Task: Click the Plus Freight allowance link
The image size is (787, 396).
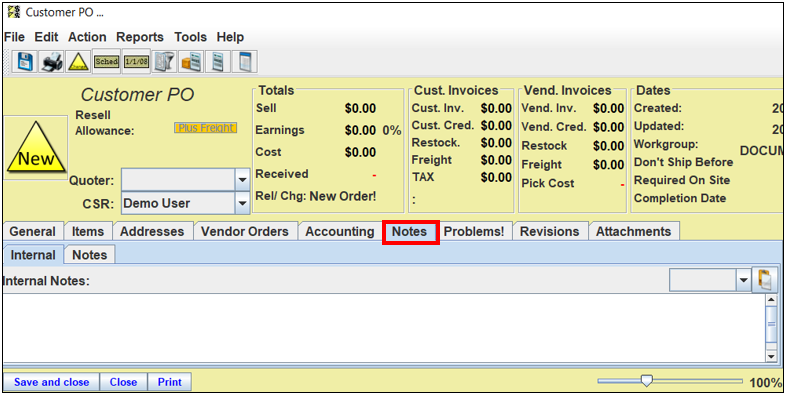Action: click(x=206, y=128)
